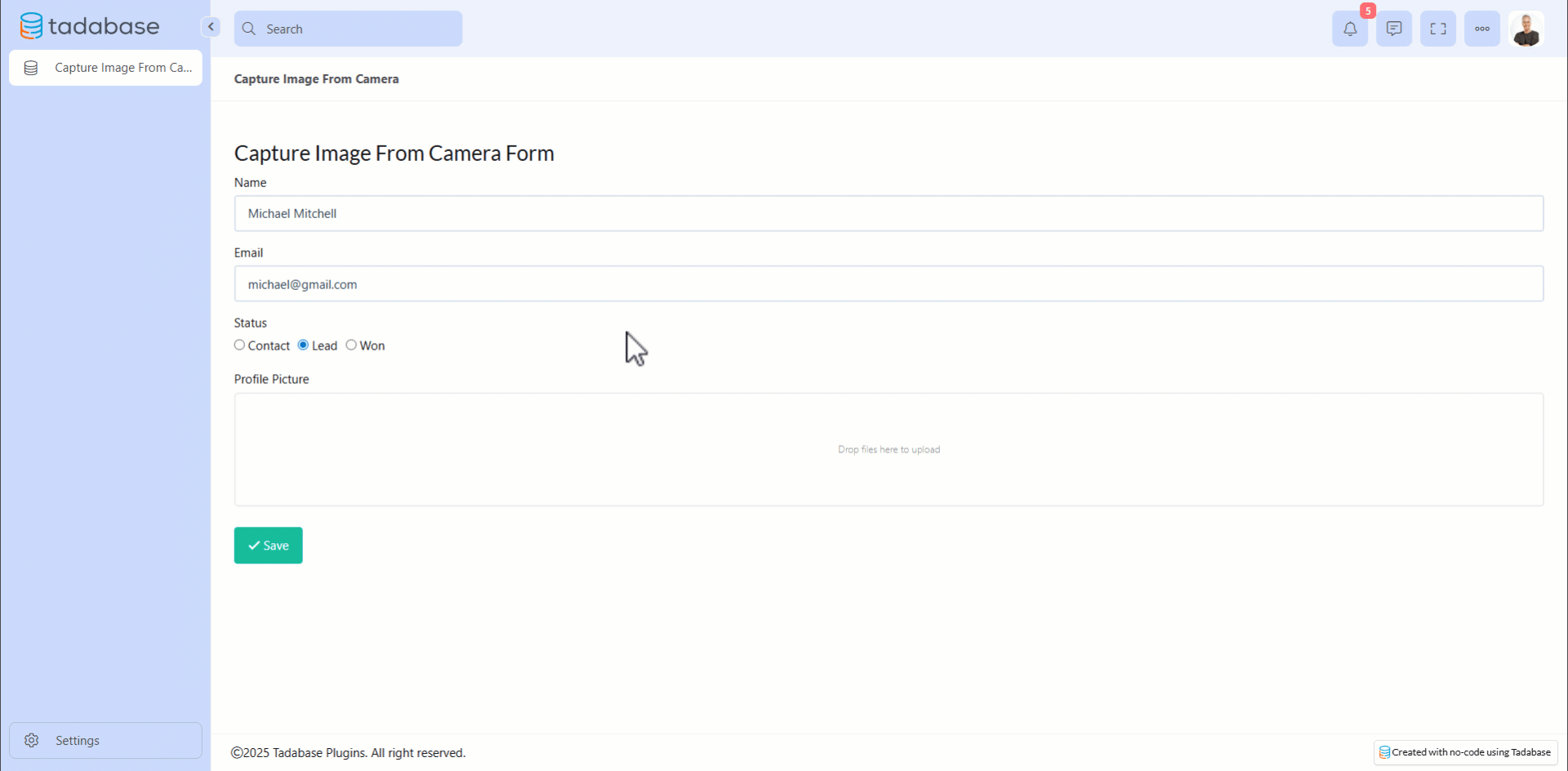
Task: Open Settings in the sidebar
Action: (x=78, y=740)
